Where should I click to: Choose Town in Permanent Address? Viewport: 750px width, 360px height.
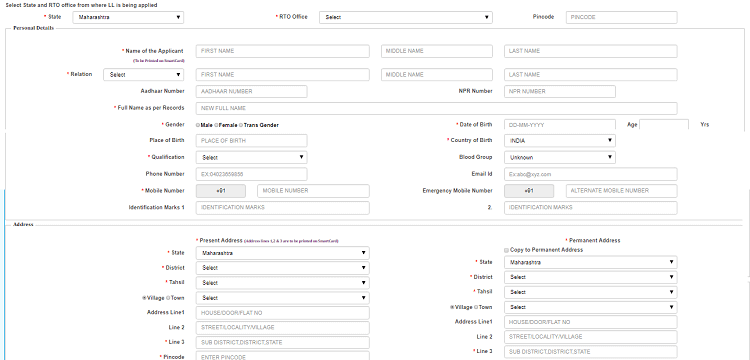[476, 307]
